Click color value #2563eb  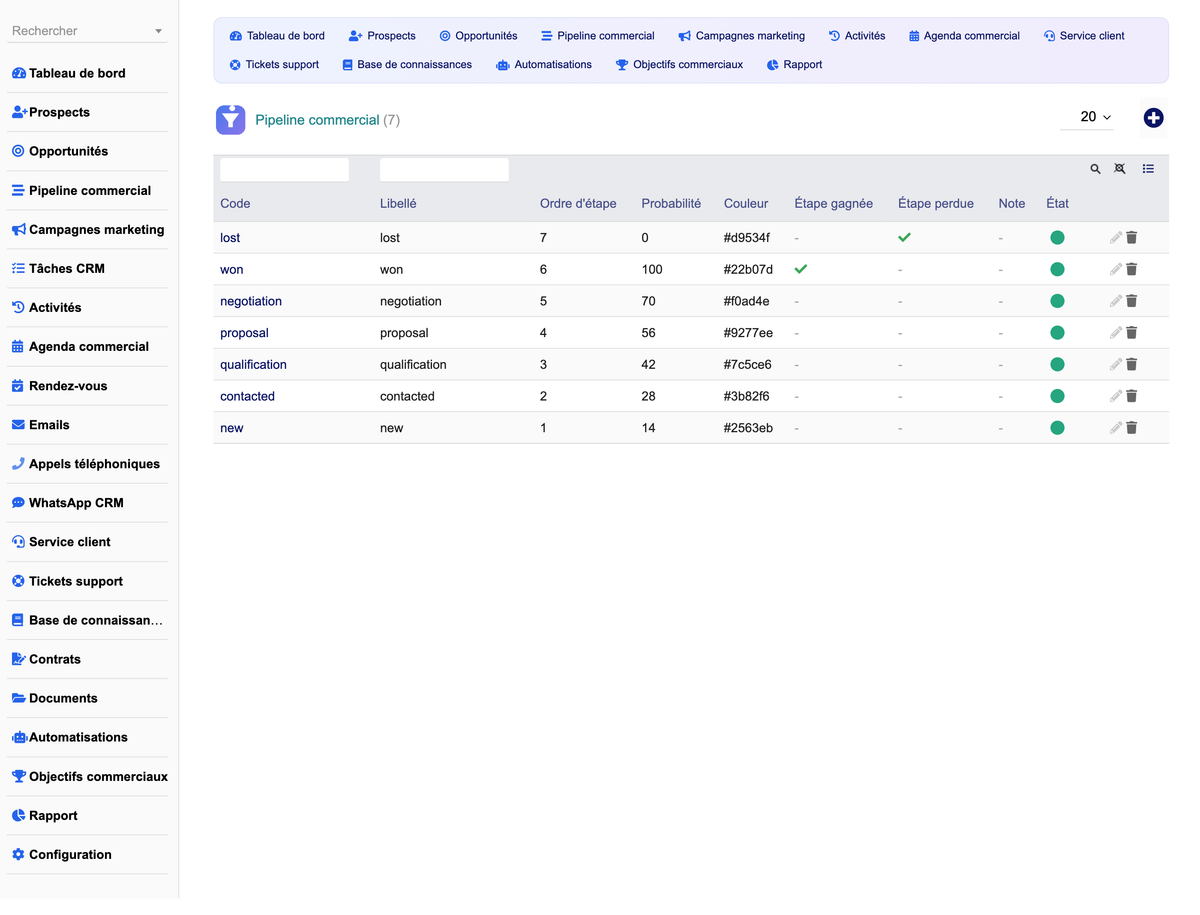(748, 428)
